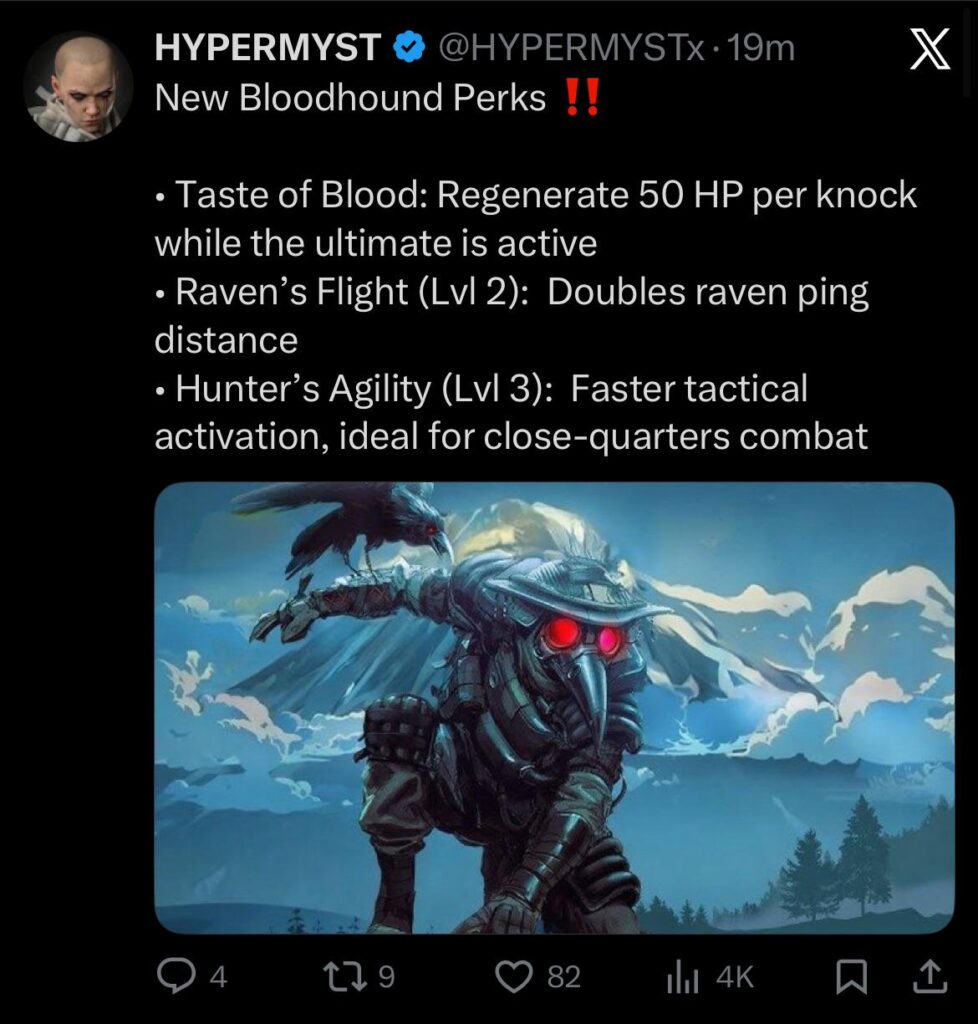
Task: Open view analytics bar chart icon
Action: (x=683, y=977)
